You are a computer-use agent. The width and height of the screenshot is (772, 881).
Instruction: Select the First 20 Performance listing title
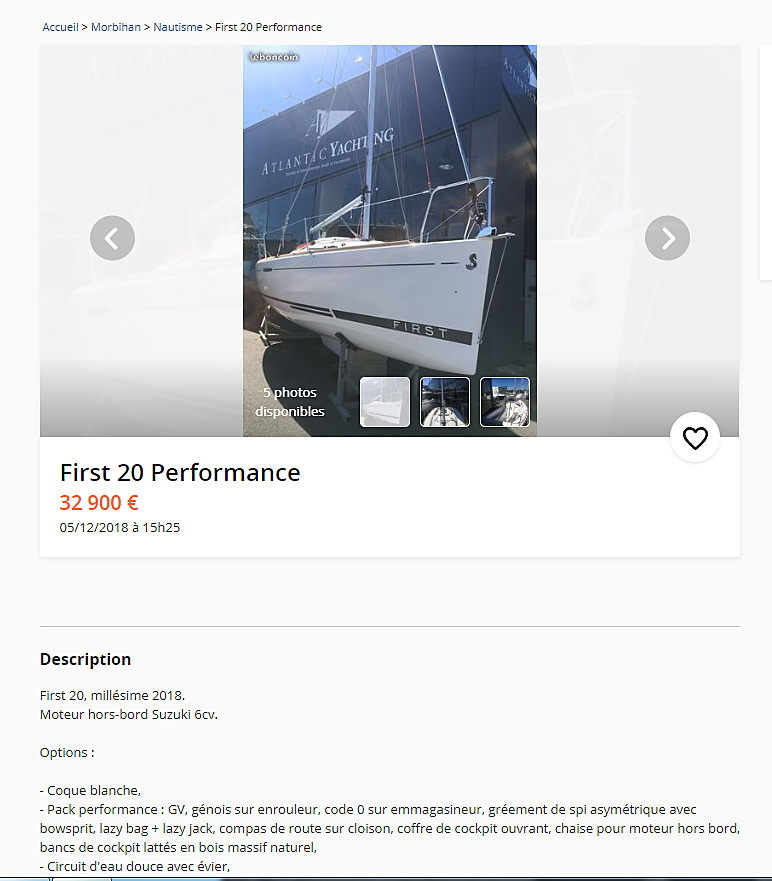(180, 473)
